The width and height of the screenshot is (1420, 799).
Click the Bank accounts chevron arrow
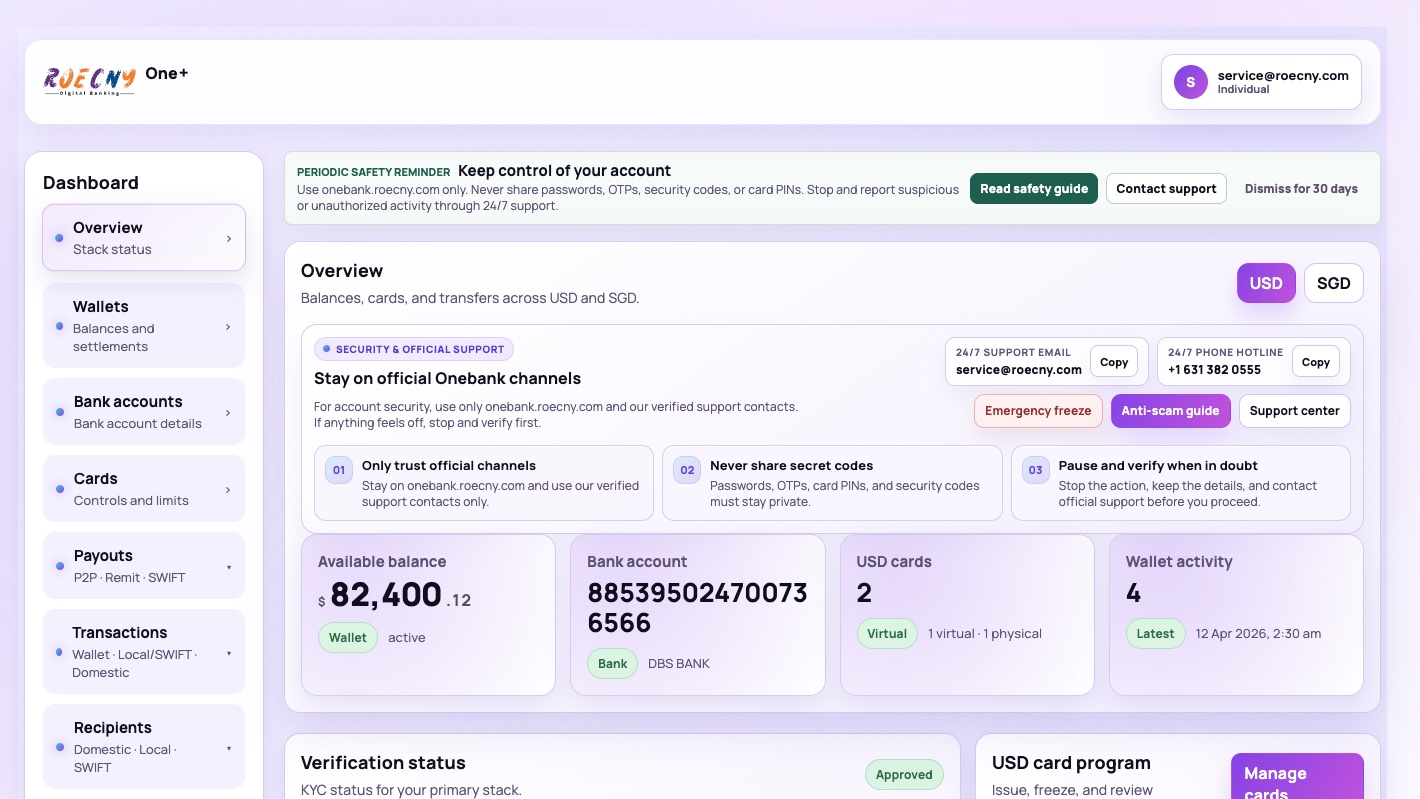pyautogui.click(x=228, y=412)
